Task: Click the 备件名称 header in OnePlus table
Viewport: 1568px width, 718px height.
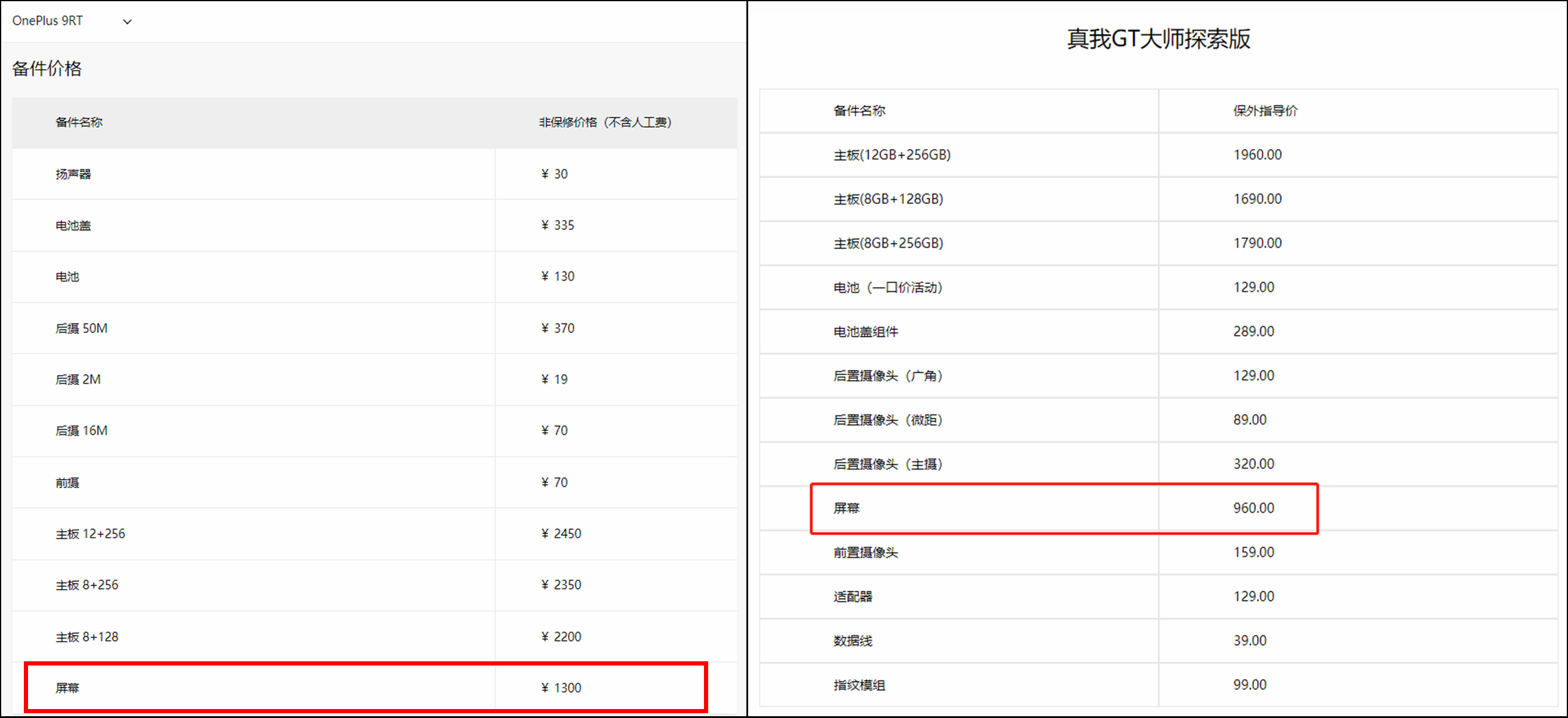Action: (79, 122)
